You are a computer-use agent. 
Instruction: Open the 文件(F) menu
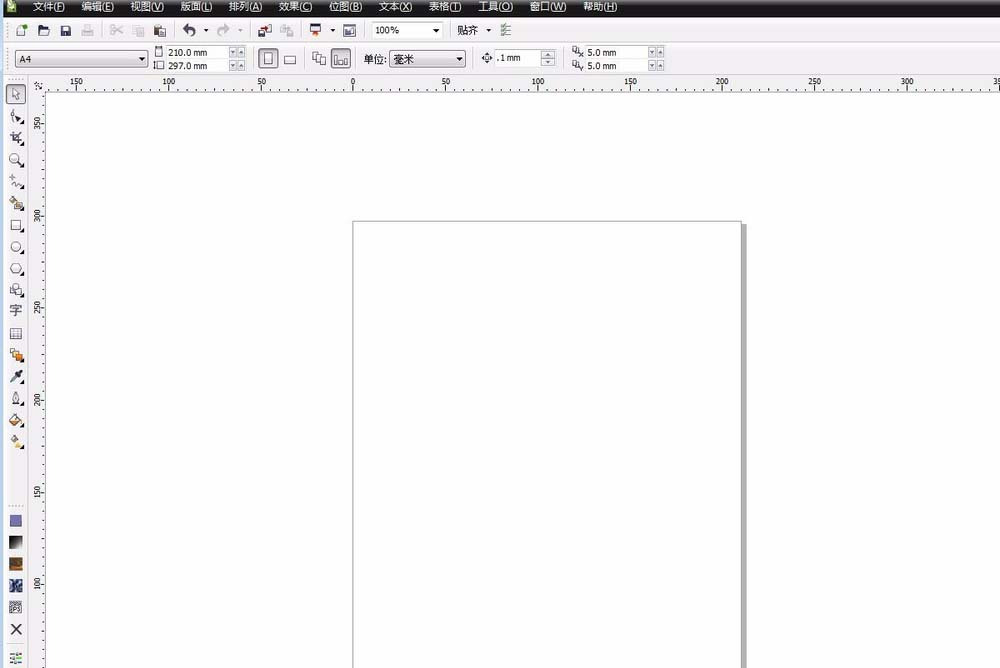coord(48,7)
